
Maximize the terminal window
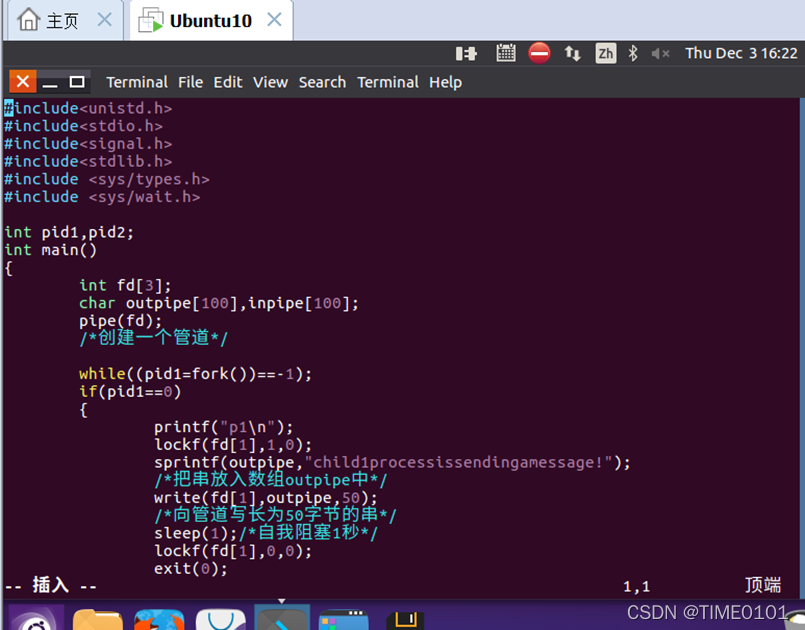click(77, 82)
